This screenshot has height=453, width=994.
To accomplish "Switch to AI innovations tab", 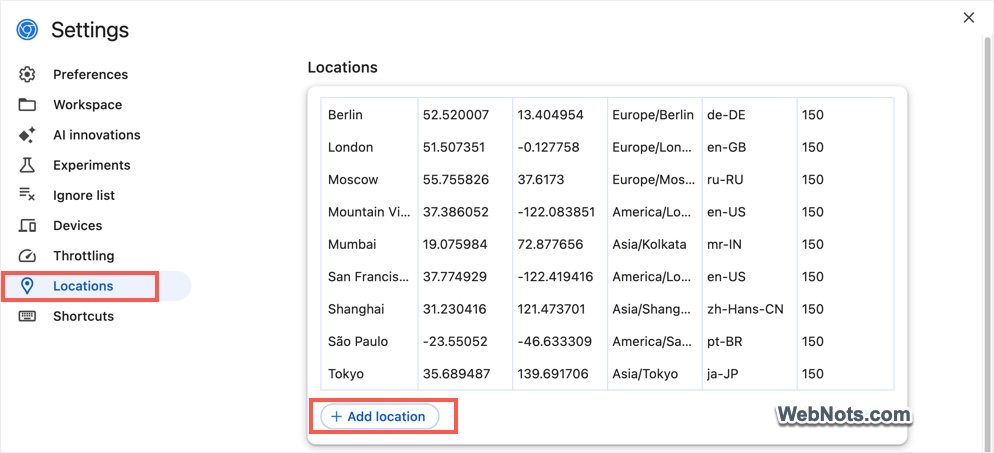I will [96, 135].
